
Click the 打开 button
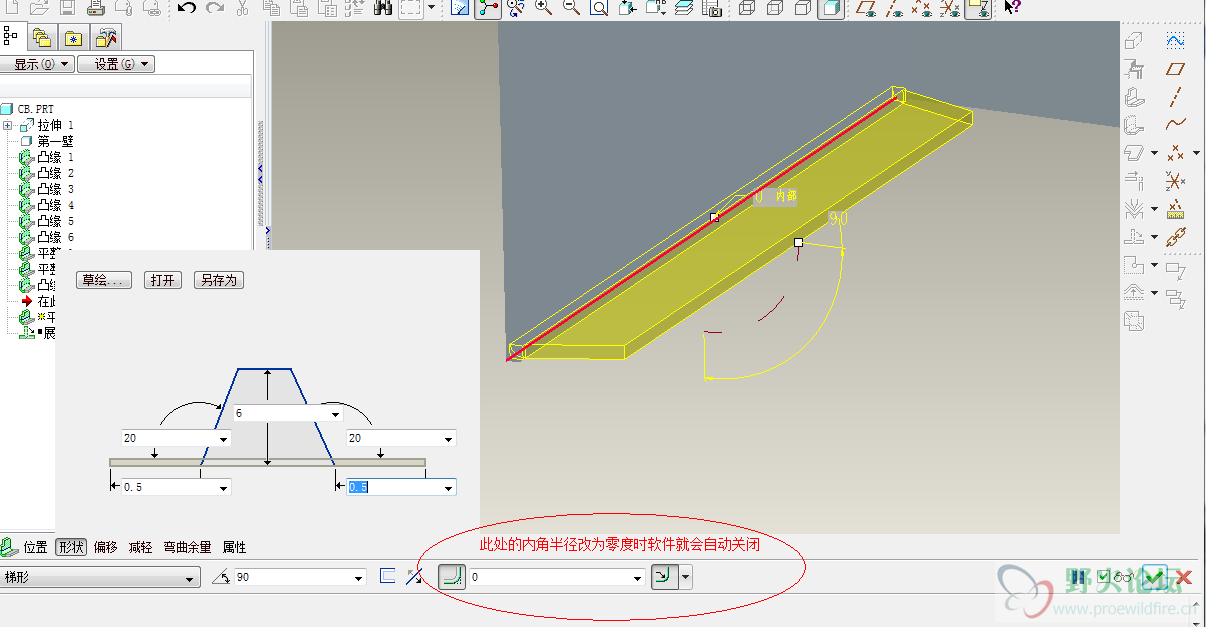pos(162,281)
